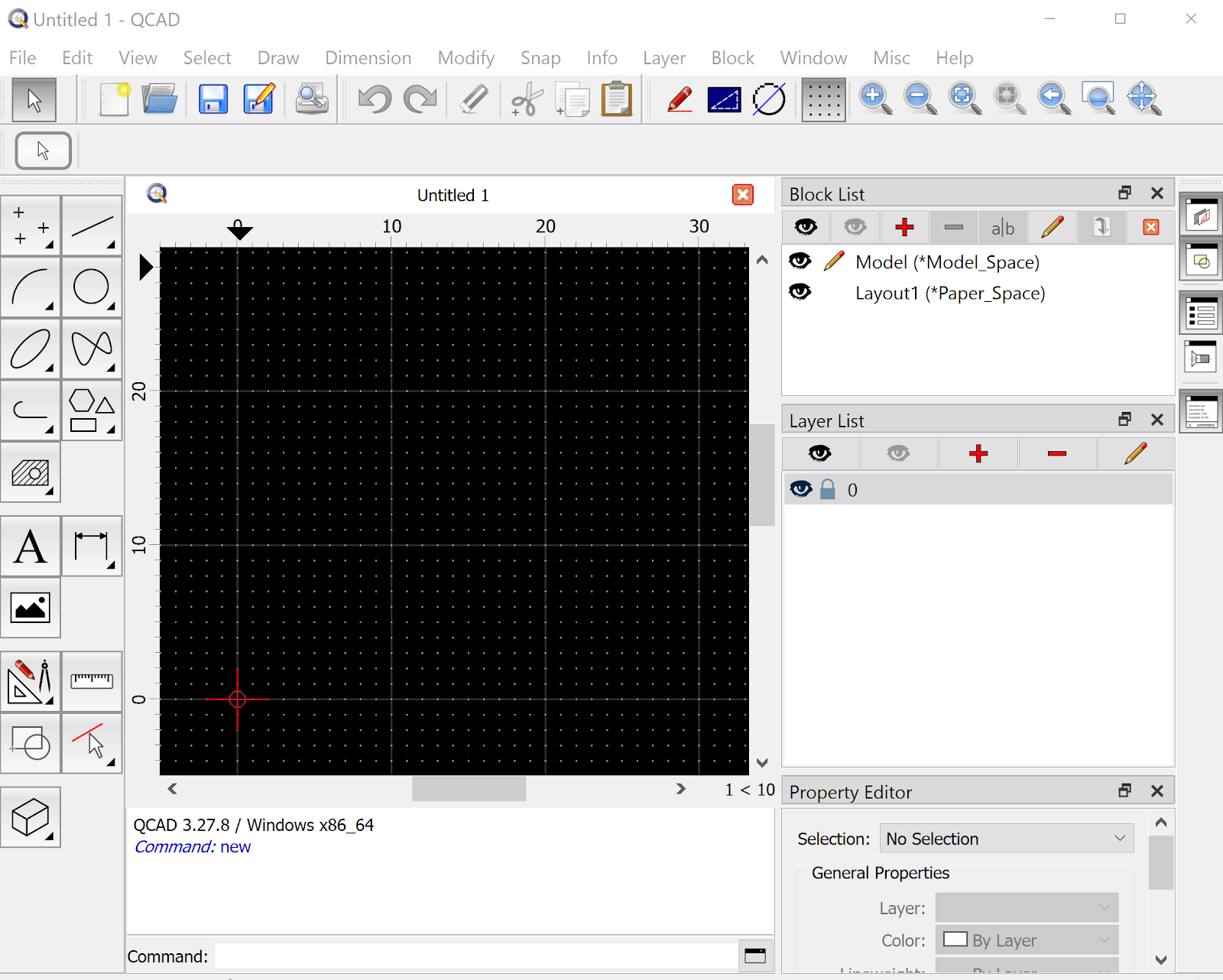Click the horizontal scrollbar thumb below canvas

coord(469,789)
